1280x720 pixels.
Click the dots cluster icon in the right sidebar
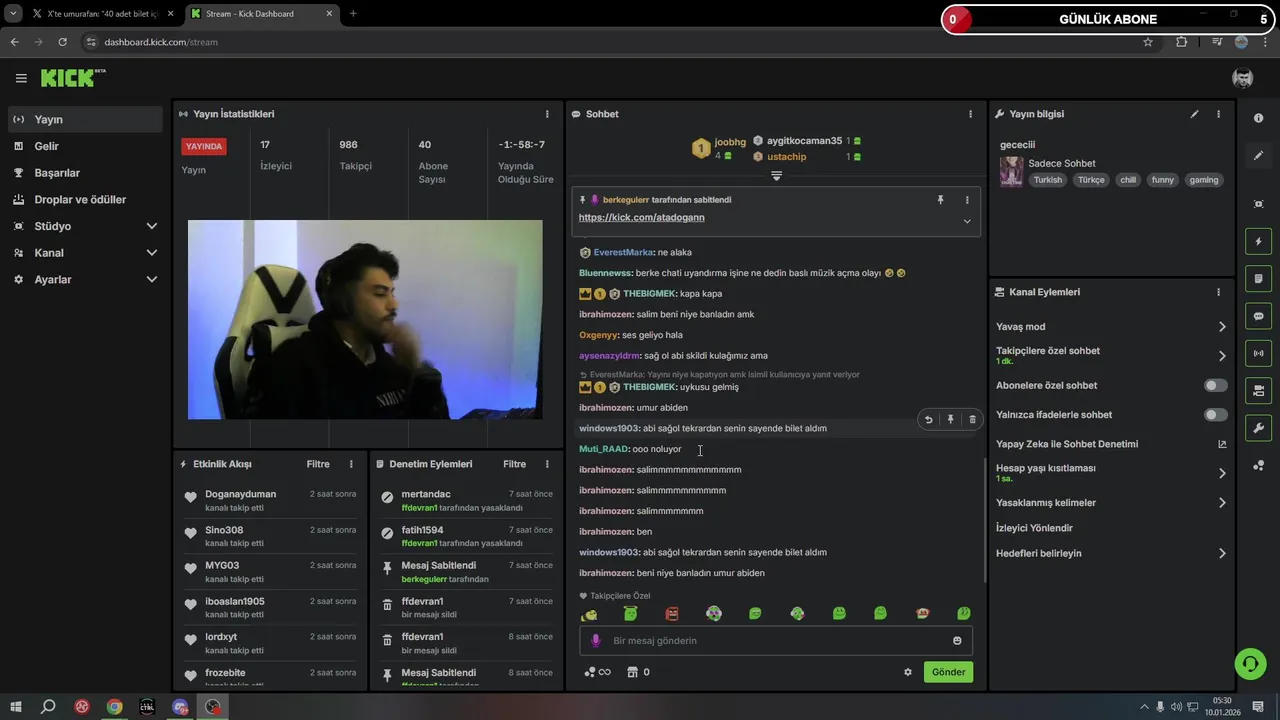1258,465
